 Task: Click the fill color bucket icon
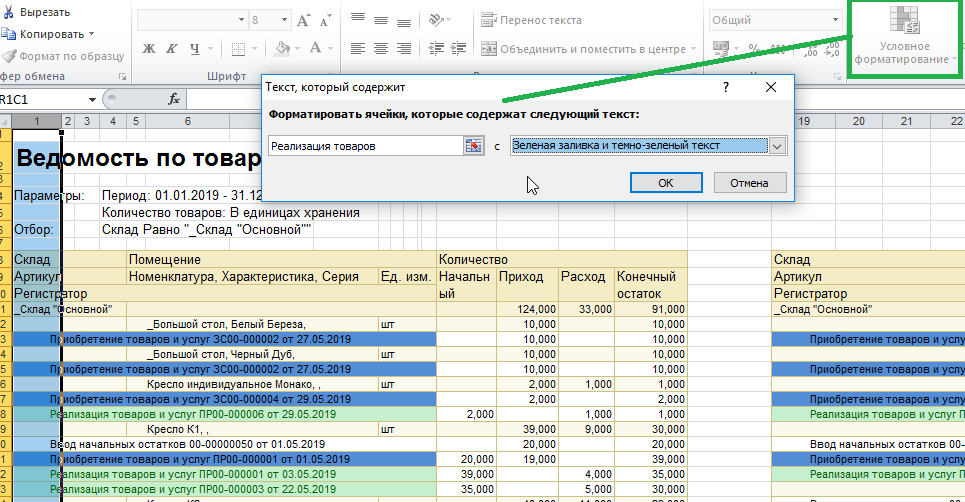click(283, 48)
